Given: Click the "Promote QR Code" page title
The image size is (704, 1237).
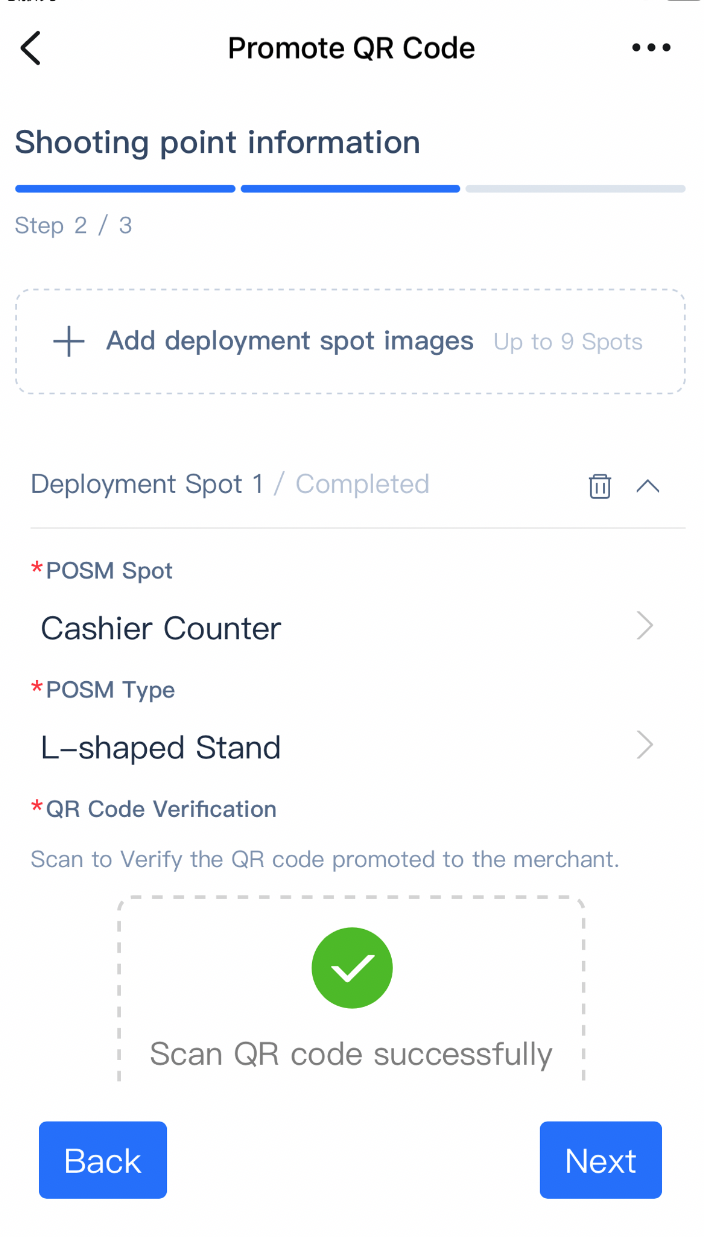Looking at the screenshot, I should pos(351,48).
